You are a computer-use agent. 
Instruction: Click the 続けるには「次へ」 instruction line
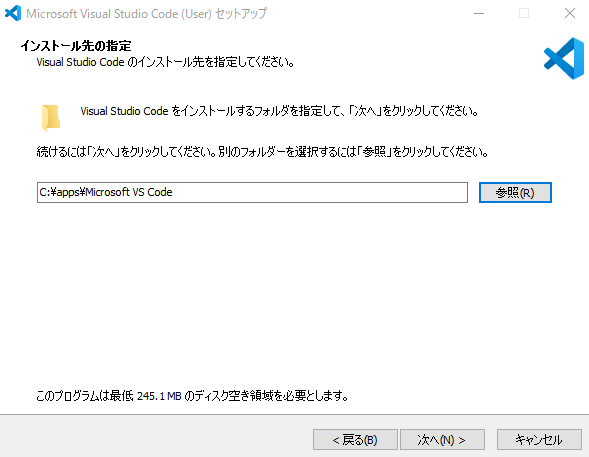(x=263, y=152)
